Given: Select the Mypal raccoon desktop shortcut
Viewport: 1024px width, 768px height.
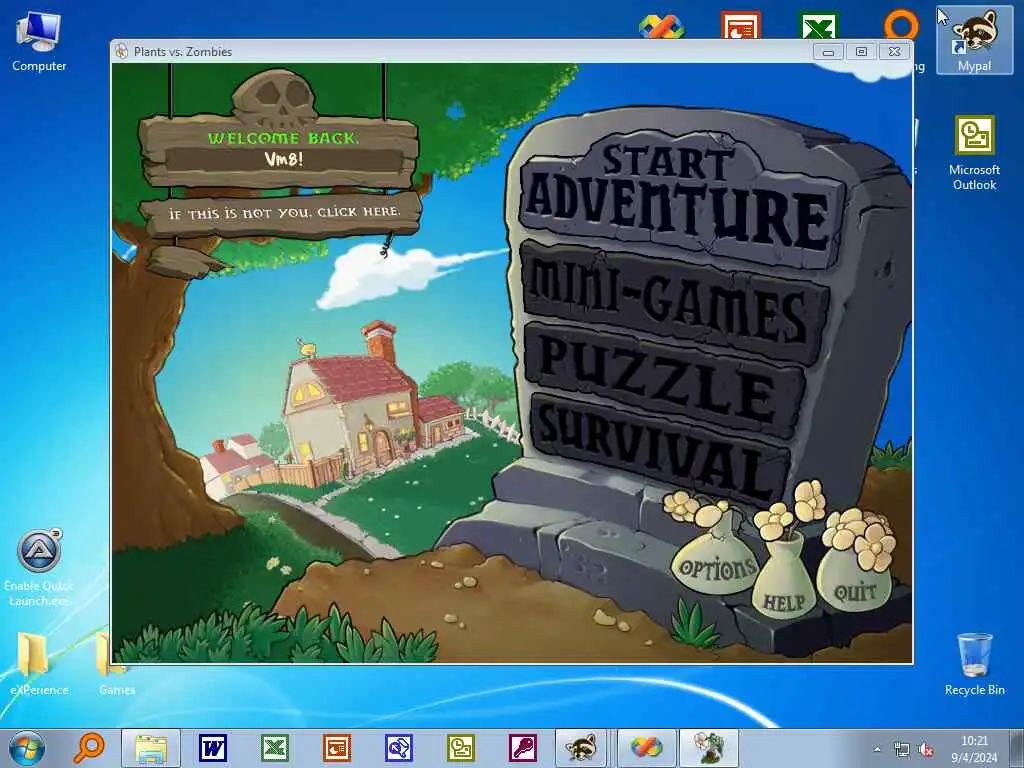Looking at the screenshot, I should [x=974, y=40].
